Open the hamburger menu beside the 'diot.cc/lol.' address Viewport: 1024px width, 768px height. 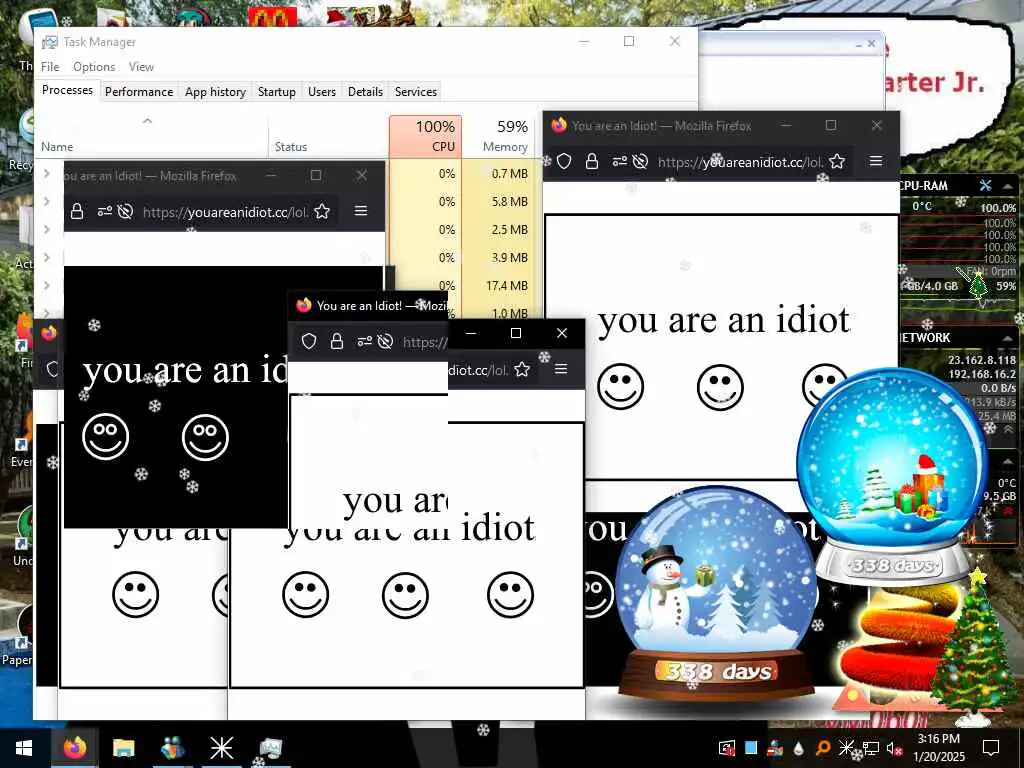[560, 369]
